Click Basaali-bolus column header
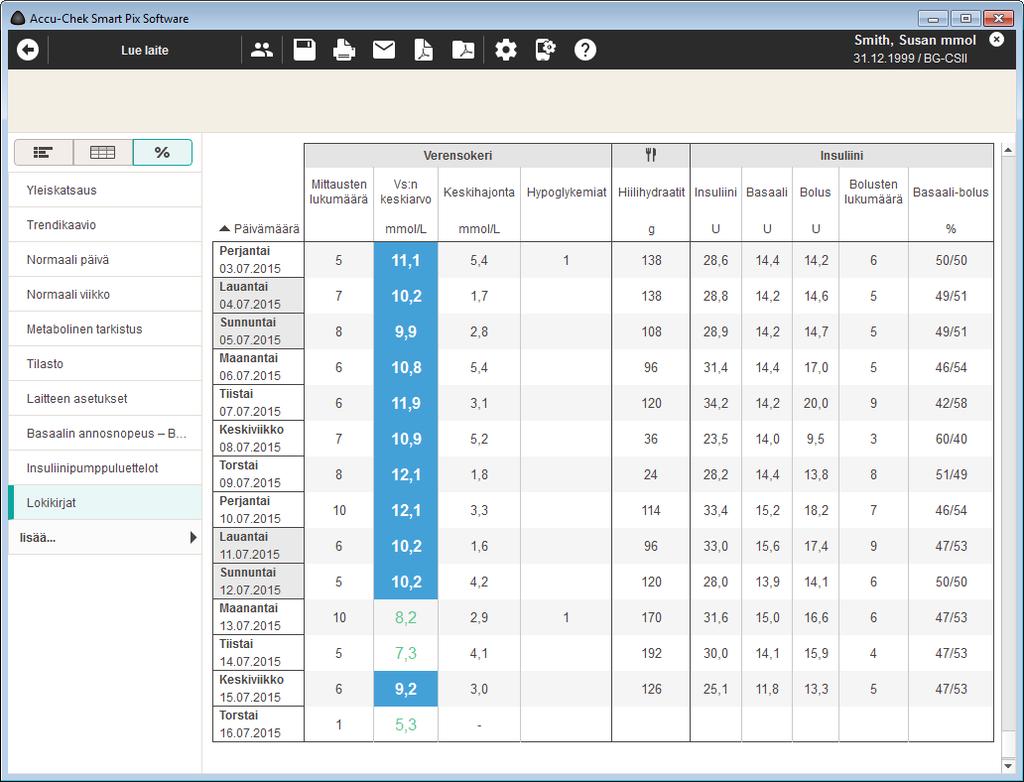1024x782 pixels. point(951,192)
